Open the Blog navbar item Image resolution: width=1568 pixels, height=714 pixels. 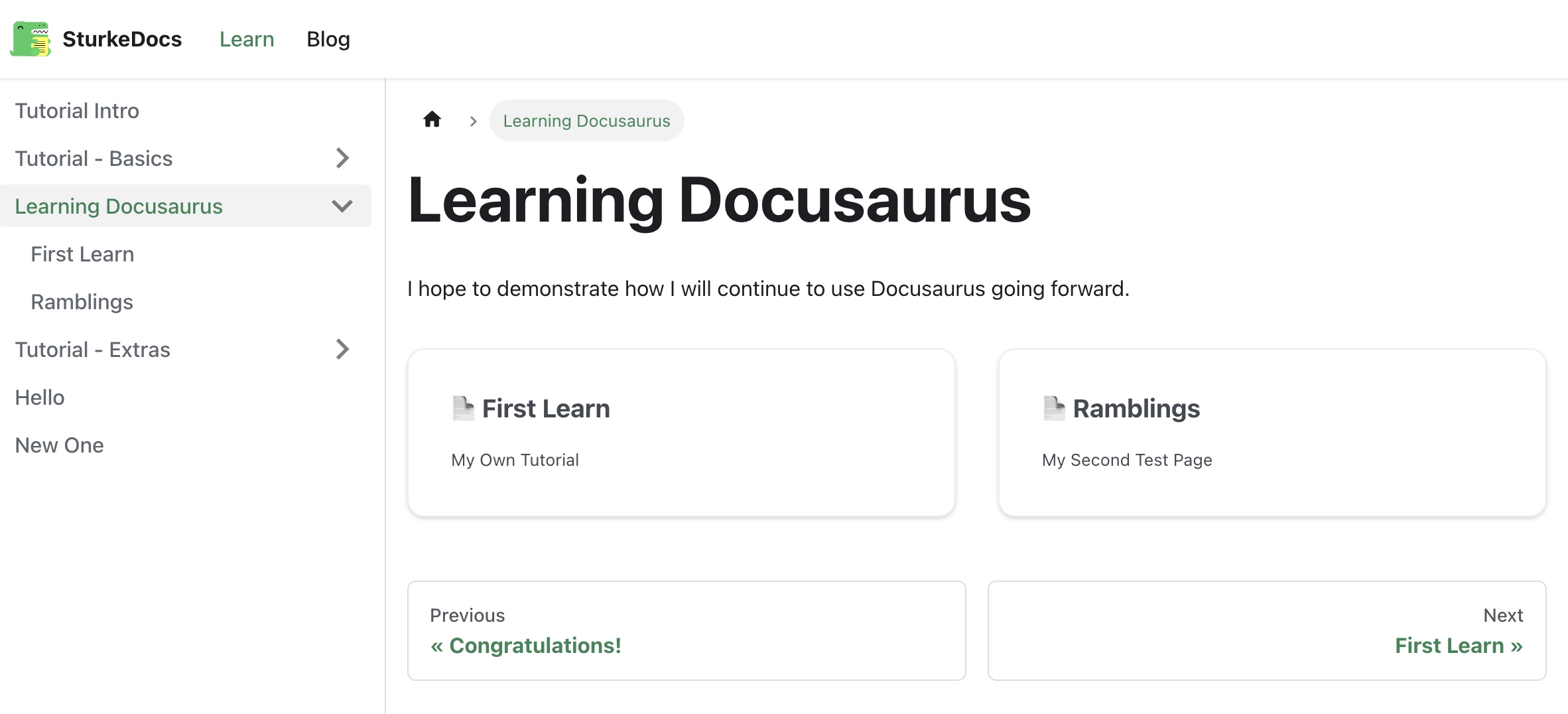coord(328,39)
